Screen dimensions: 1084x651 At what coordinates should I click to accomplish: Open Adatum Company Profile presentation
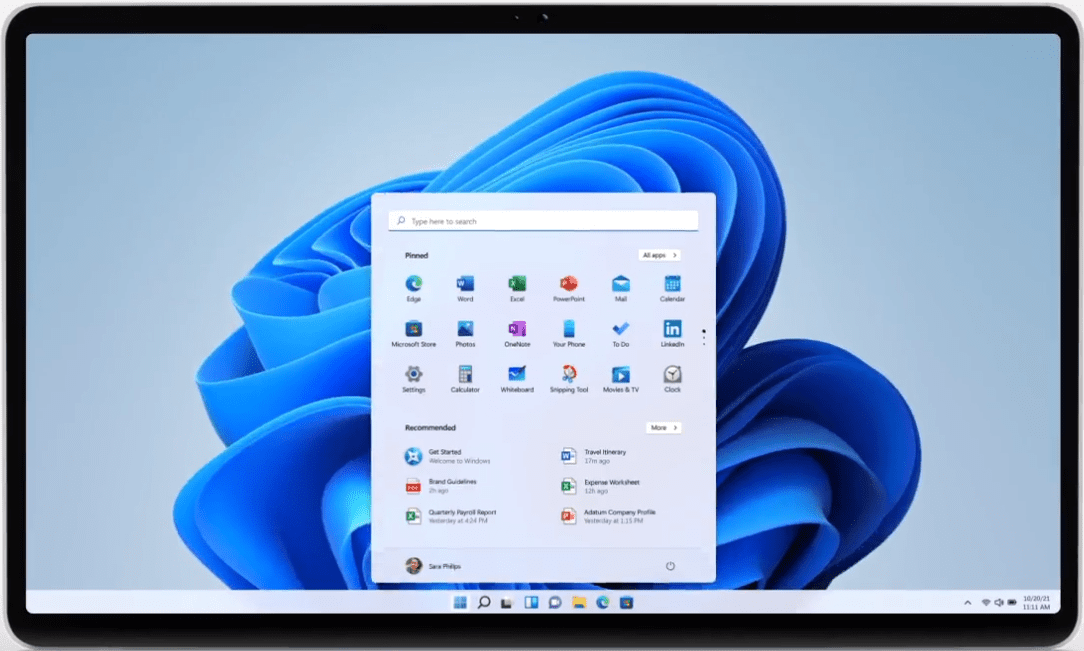pos(608,516)
